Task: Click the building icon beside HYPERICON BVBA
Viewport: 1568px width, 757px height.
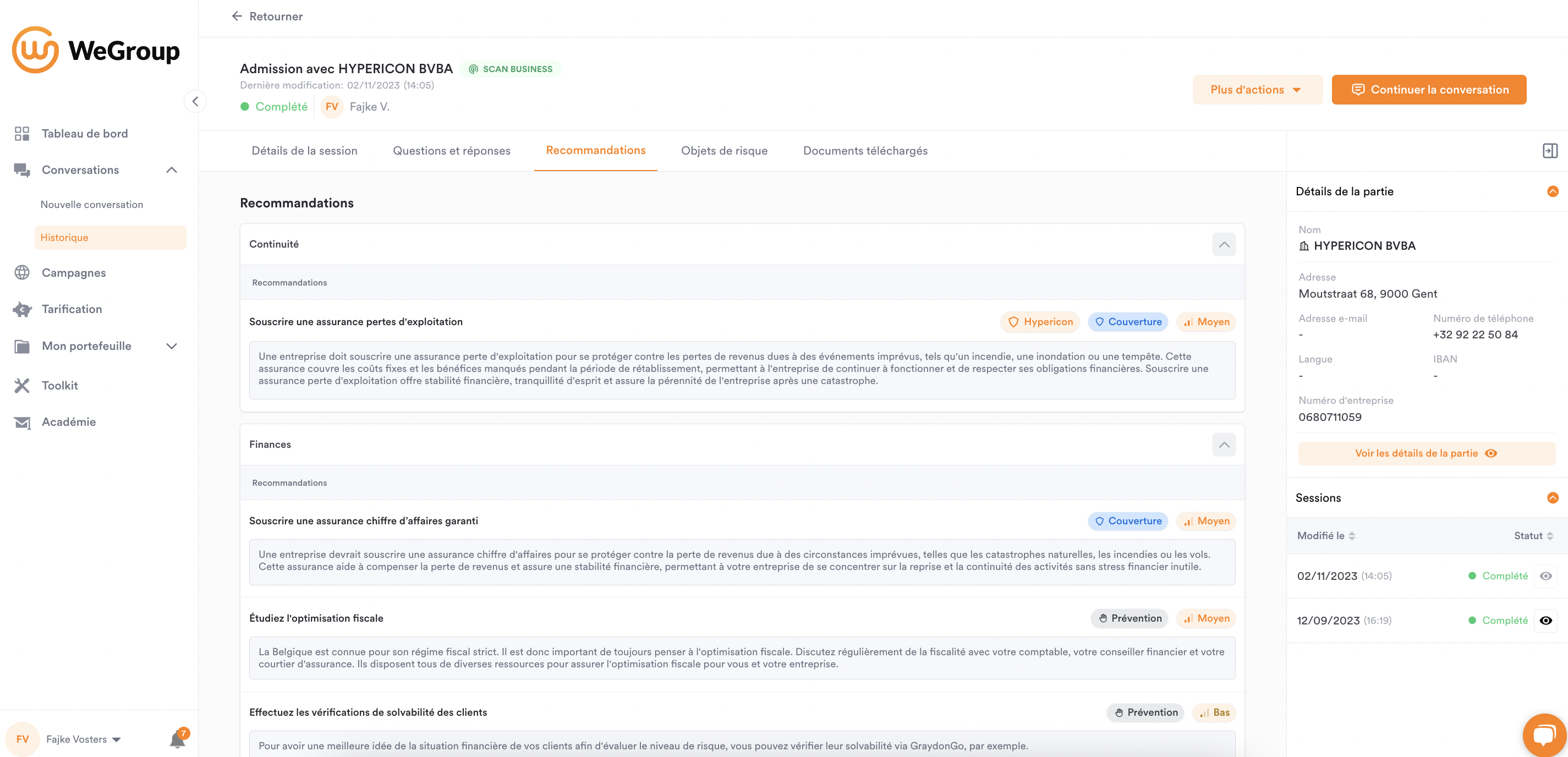Action: (1304, 246)
